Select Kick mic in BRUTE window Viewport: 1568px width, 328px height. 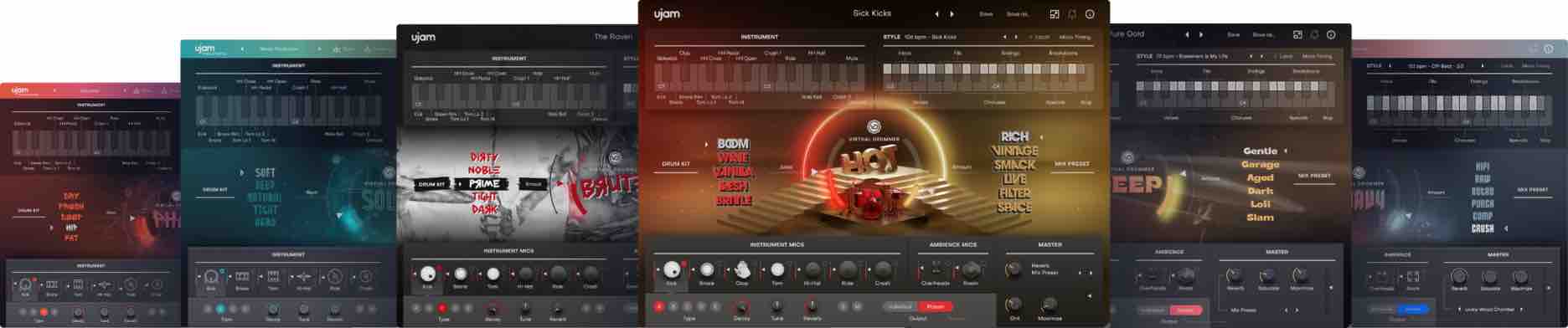428,274
